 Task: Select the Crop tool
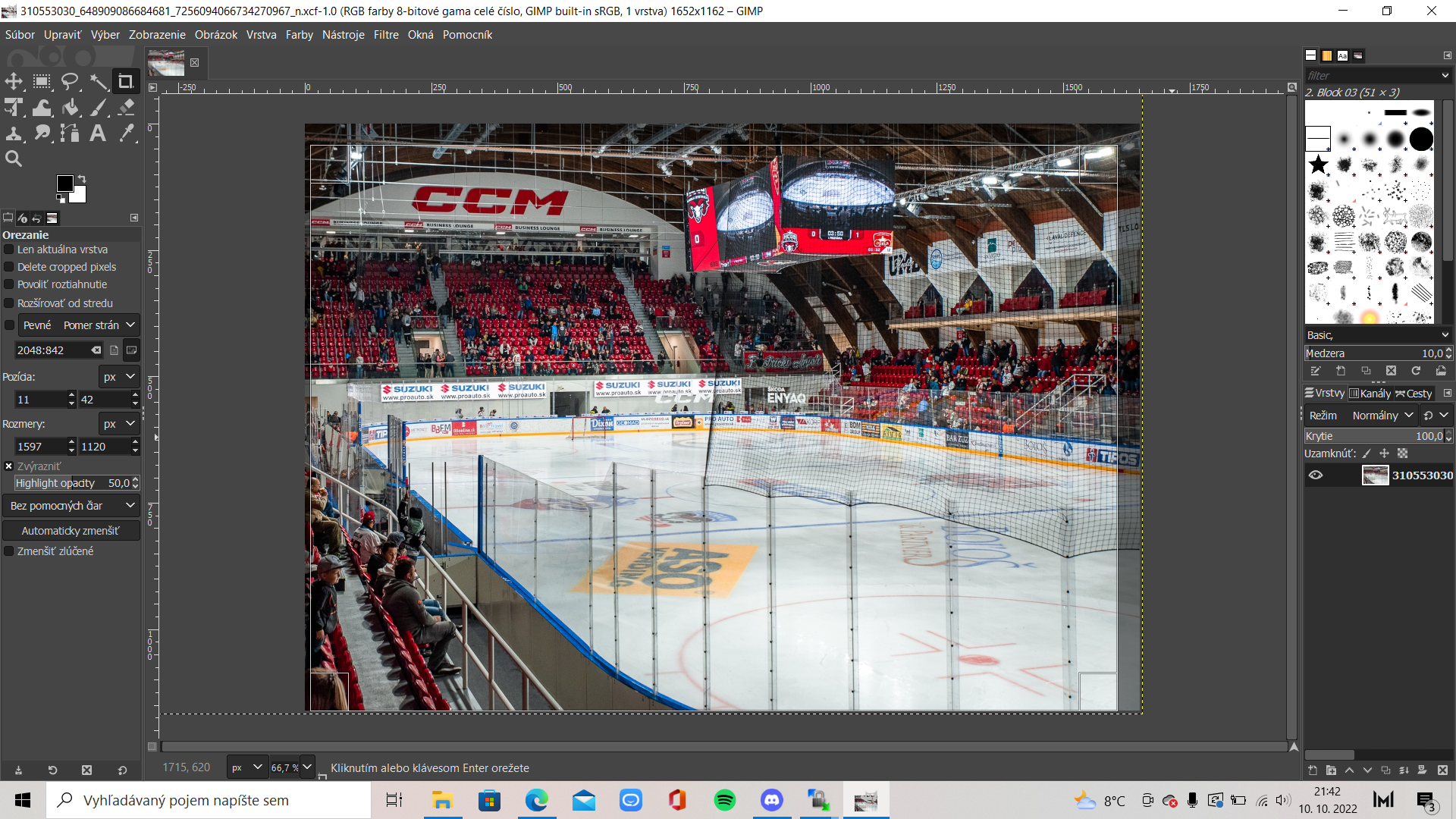126,81
